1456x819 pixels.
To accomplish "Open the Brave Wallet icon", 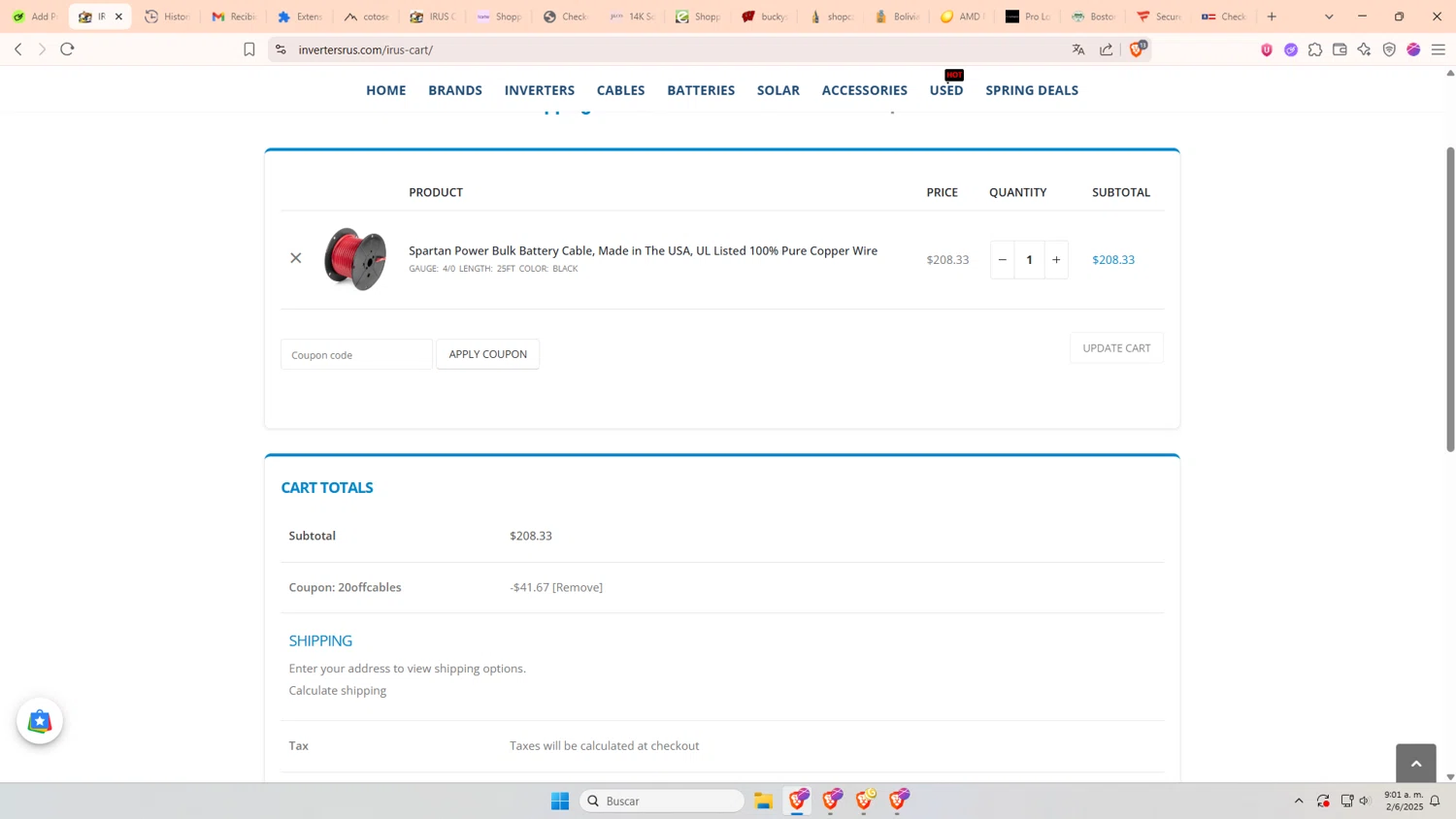I will point(1340,49).
